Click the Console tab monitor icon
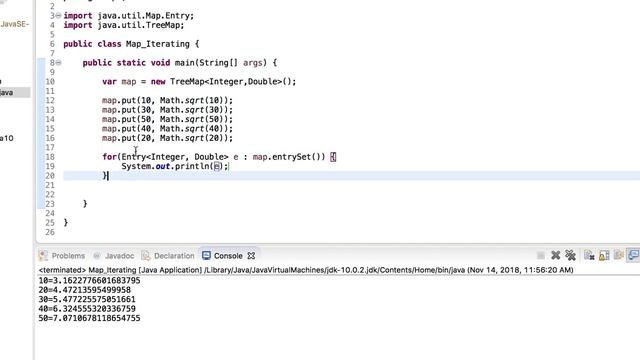640x360 pixels. click(x=207, y=256)
